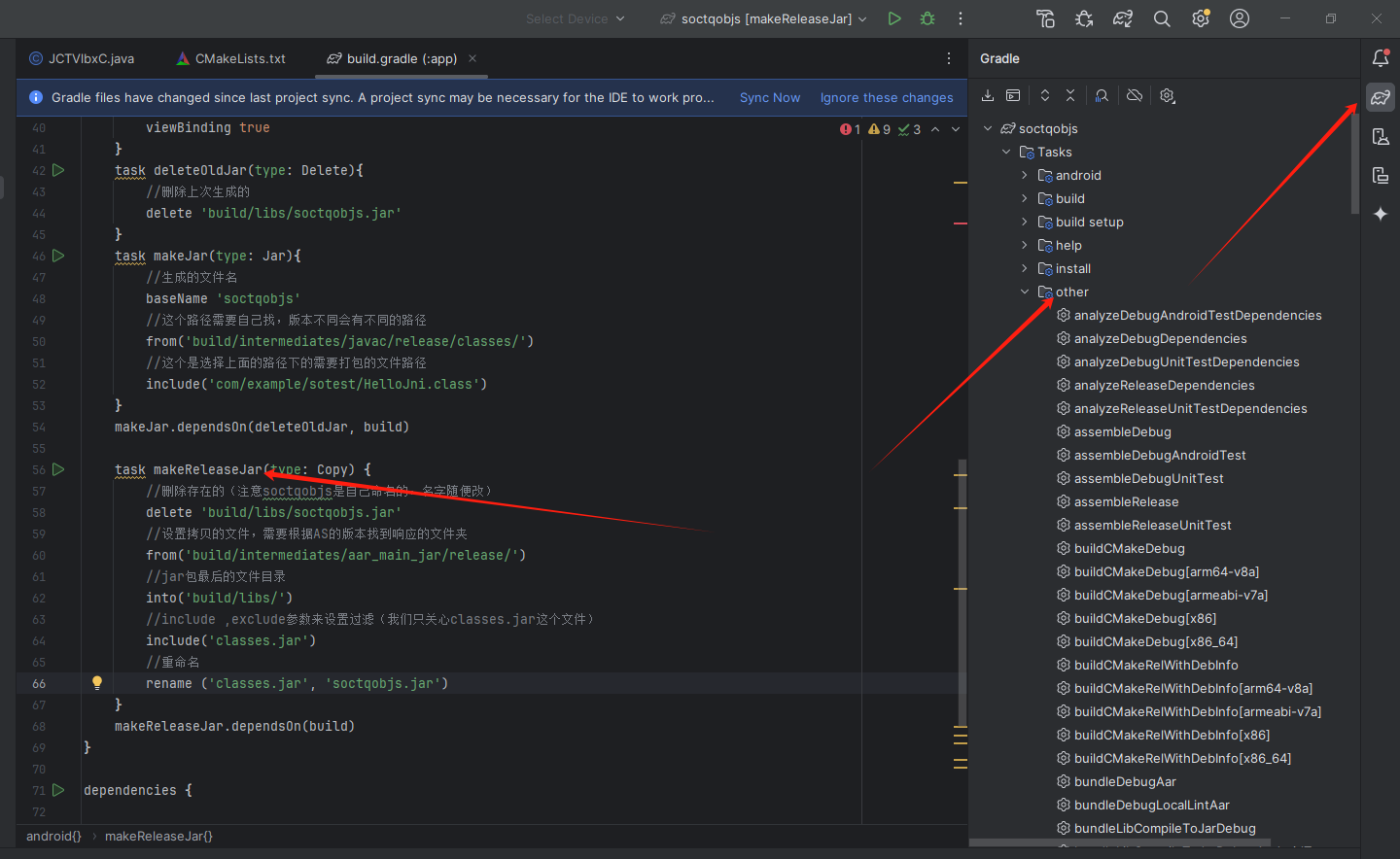The width and height of the screenshot is (1400, 859).
Task: Collapse all nodes in Gradle tree
Action: click(1070, 95)
